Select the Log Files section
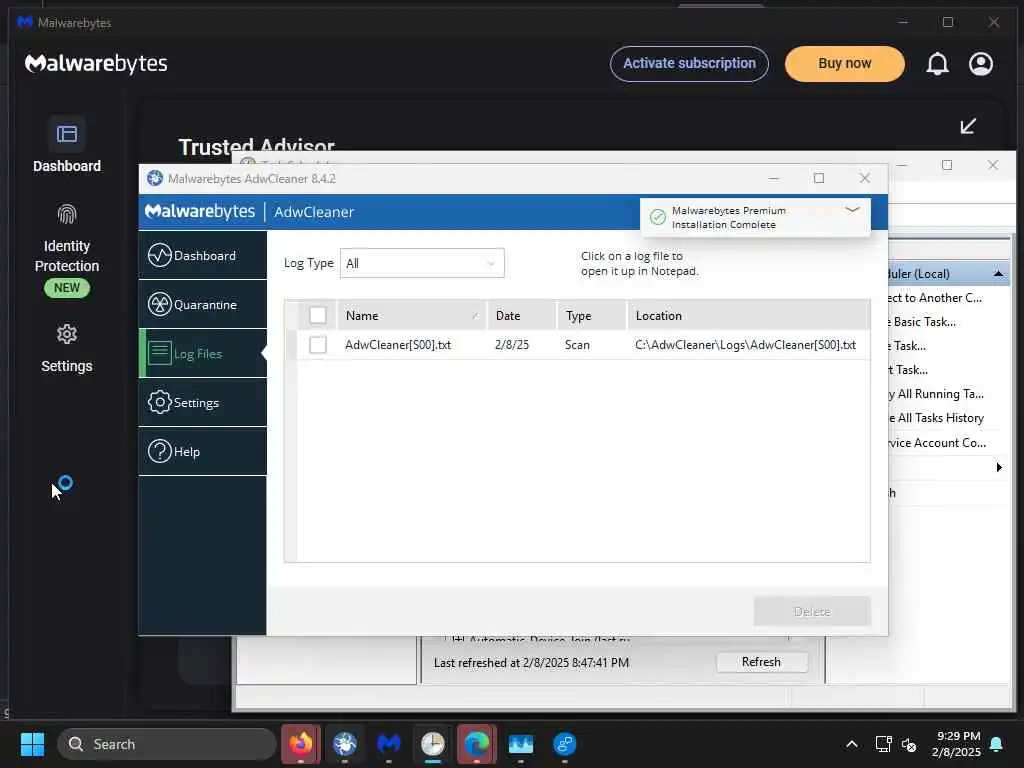Viewport: 1024px width, 768px height. click(202, 353)
